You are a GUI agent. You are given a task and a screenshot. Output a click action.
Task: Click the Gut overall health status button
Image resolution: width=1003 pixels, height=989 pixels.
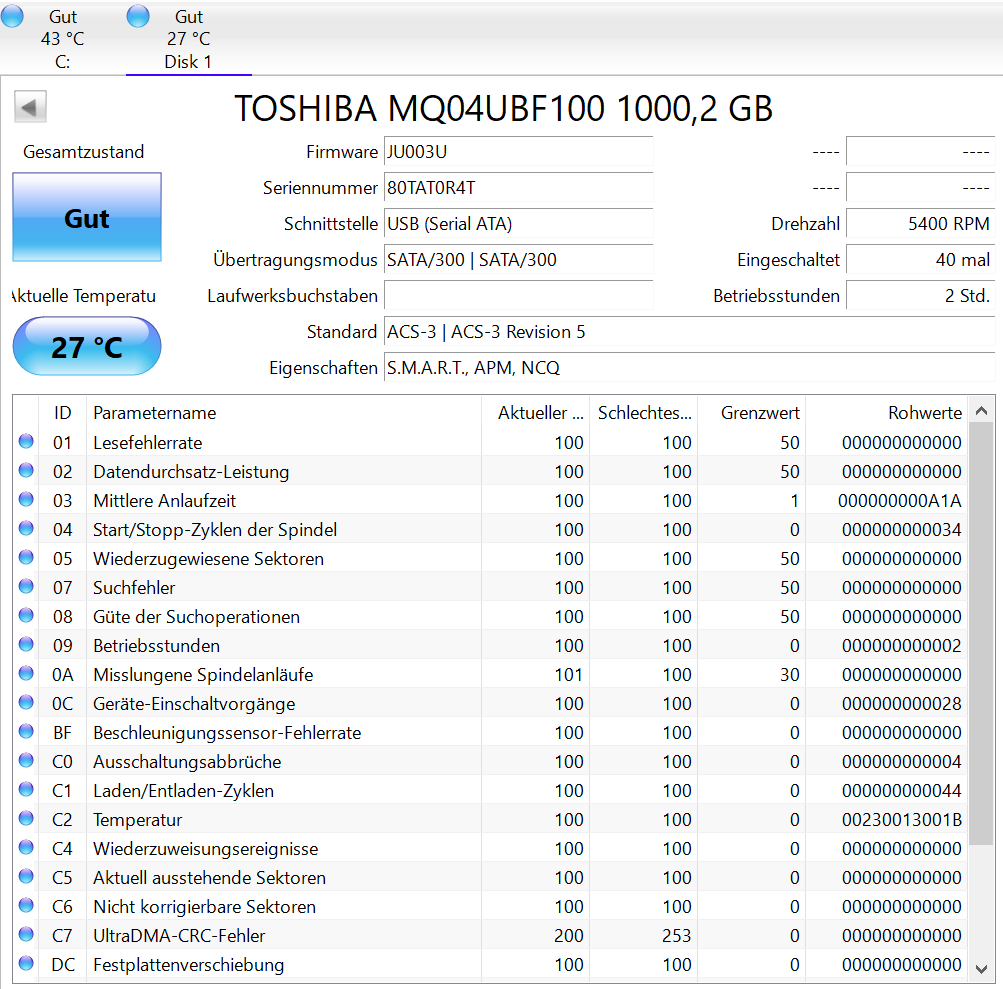click(87, 218)
